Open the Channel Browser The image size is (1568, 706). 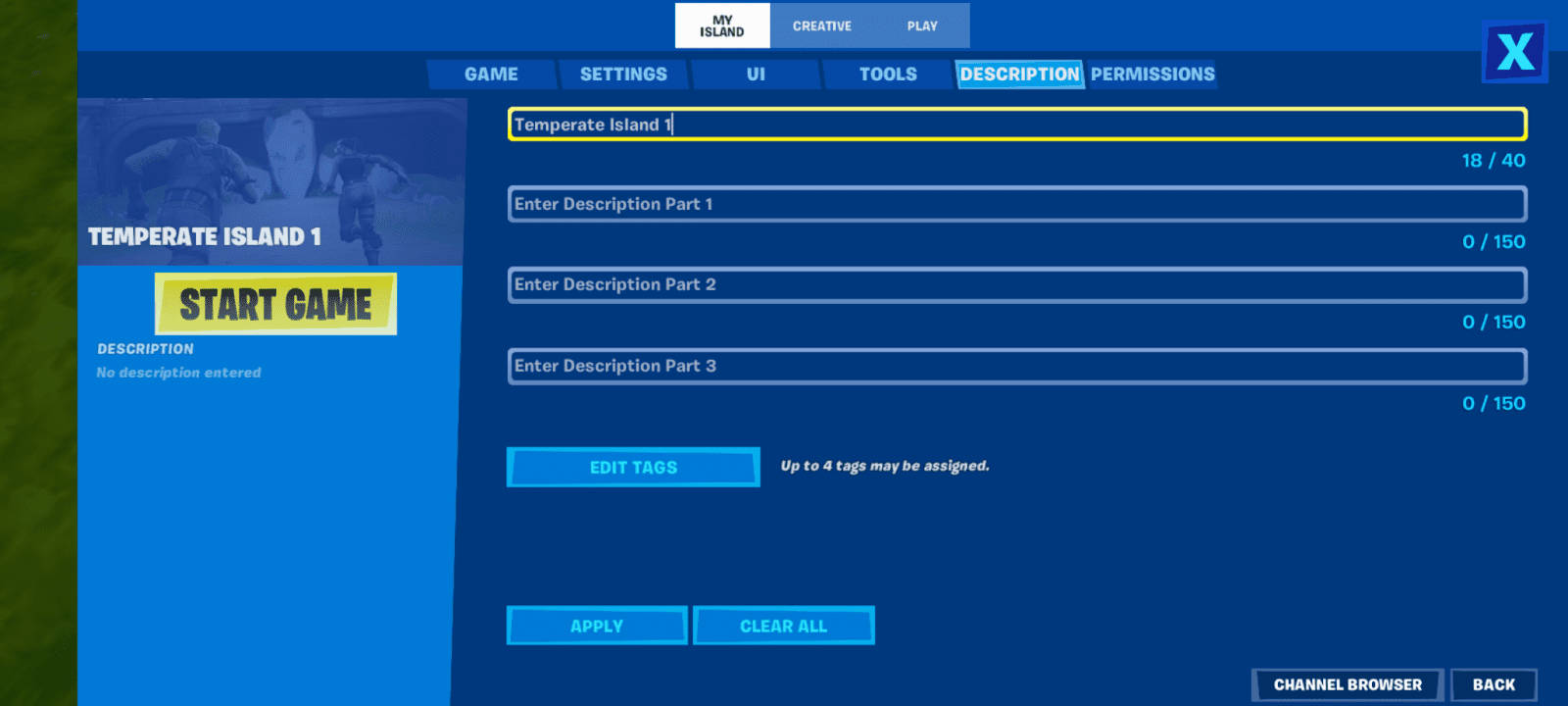(1347, 684)
